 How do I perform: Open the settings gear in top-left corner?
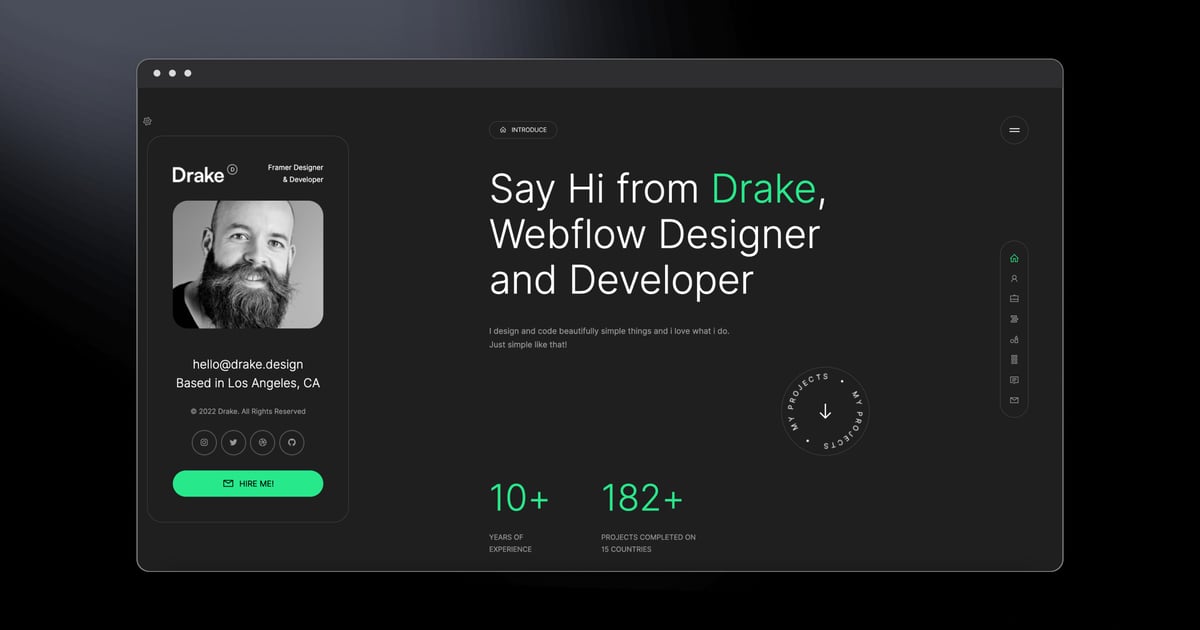147,120
